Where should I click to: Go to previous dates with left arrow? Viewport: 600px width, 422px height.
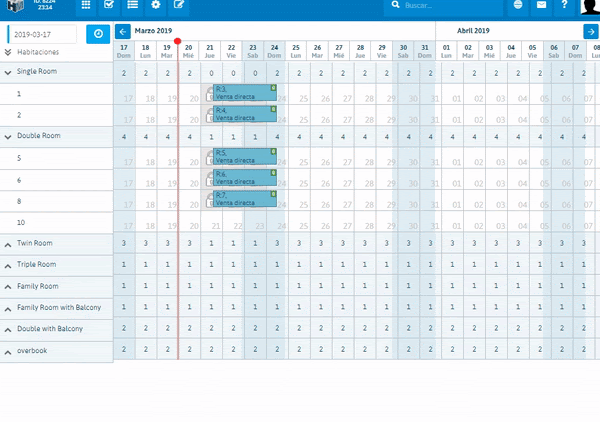pyautogui.click(x=122, y=32)
